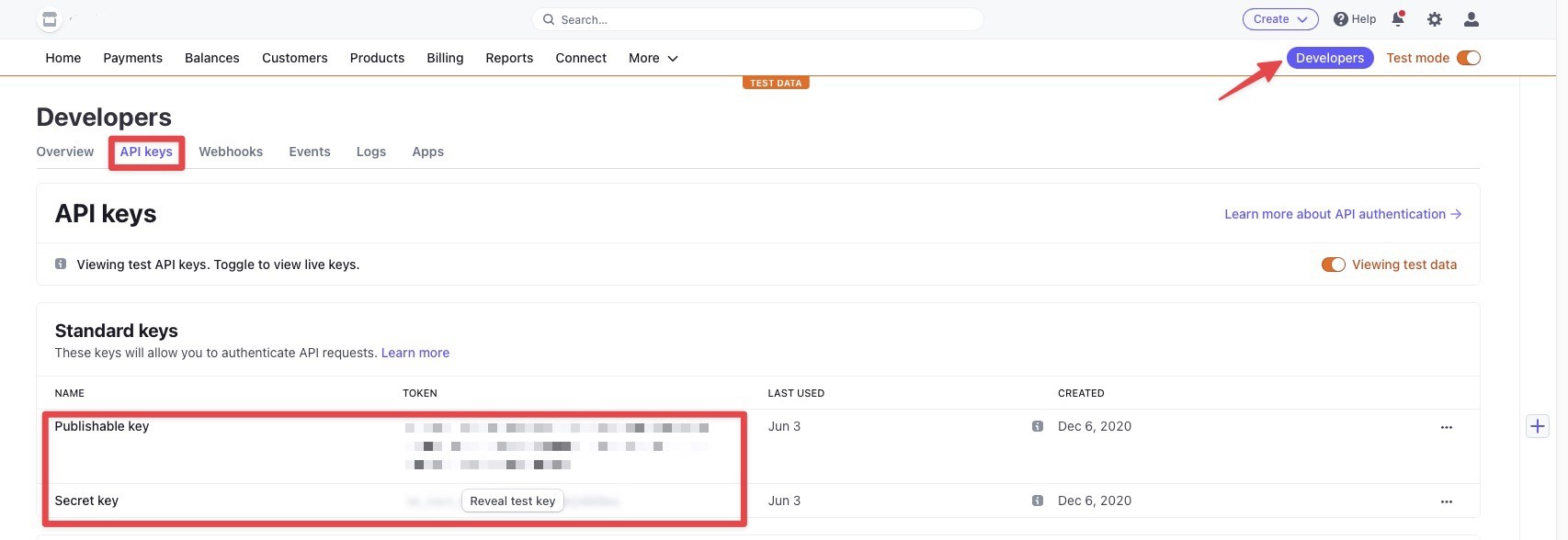Expand the More menu
The image size is (1568, 540).
point(653,58)
